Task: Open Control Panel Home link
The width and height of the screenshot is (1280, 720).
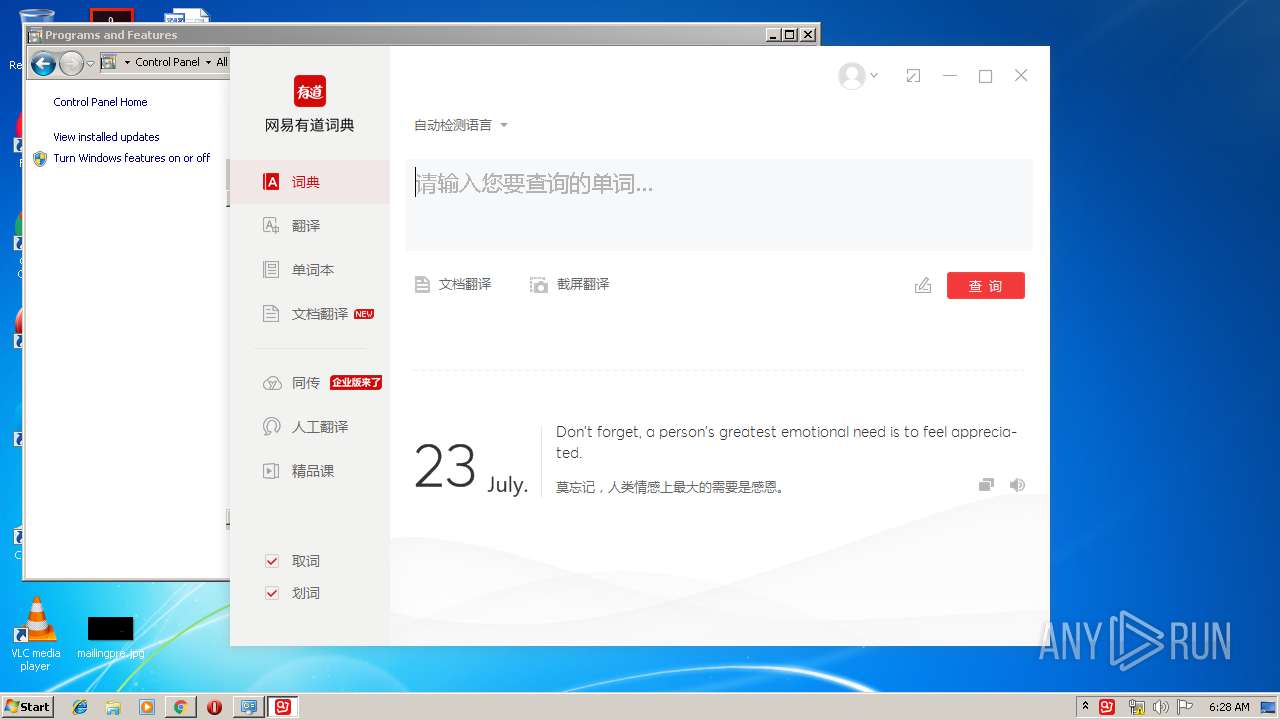Action: [100, 102]
